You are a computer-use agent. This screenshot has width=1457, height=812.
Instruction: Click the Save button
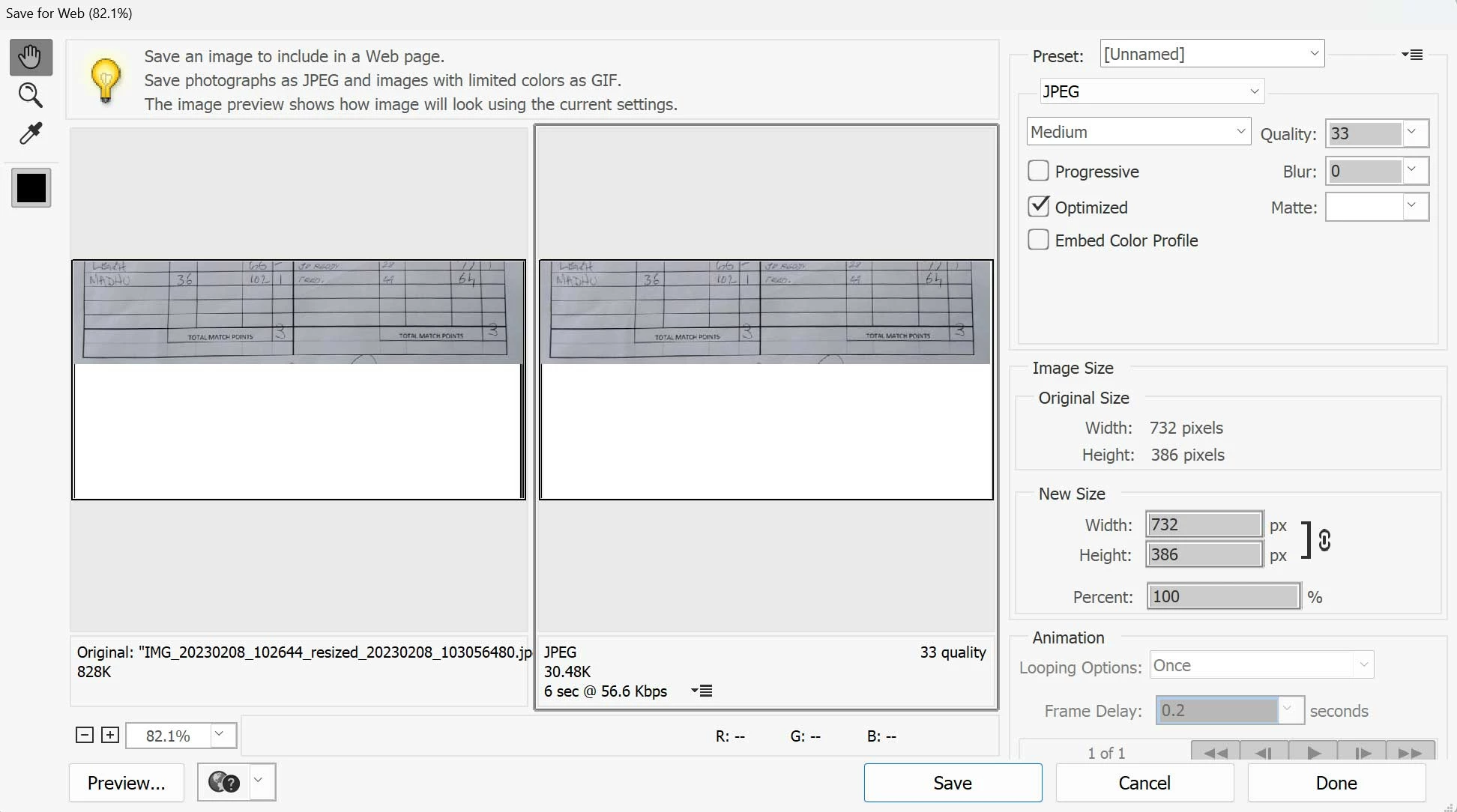(x=952, y=783)
